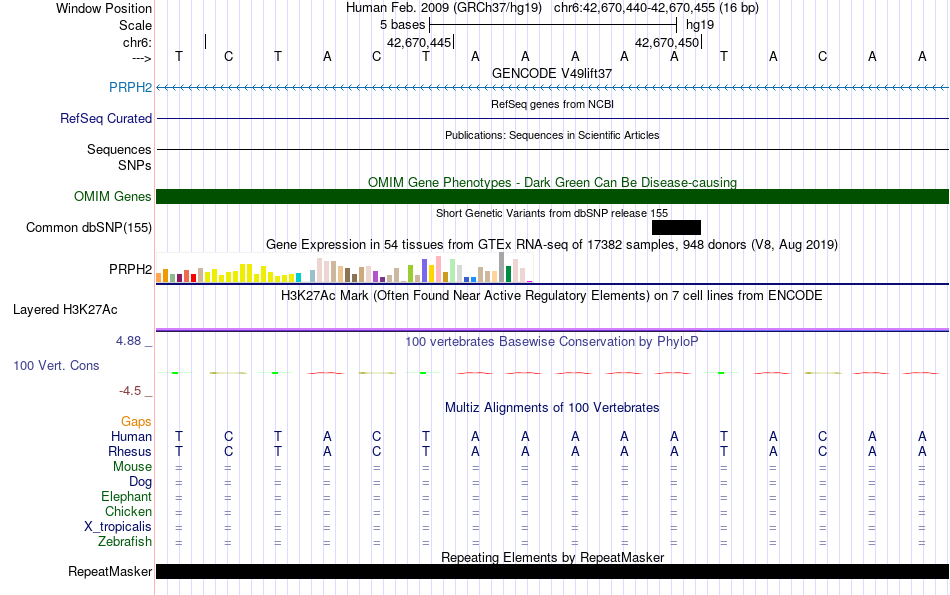Click the Sequences track label
This screenshot has width=950, height=595.
[119, 149]
